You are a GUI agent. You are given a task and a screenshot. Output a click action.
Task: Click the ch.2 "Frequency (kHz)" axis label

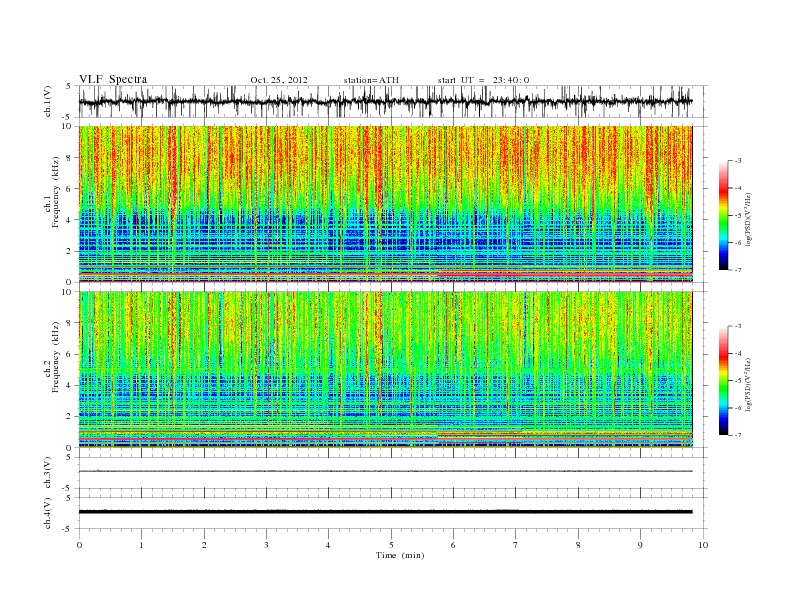(x=56, y=357)
